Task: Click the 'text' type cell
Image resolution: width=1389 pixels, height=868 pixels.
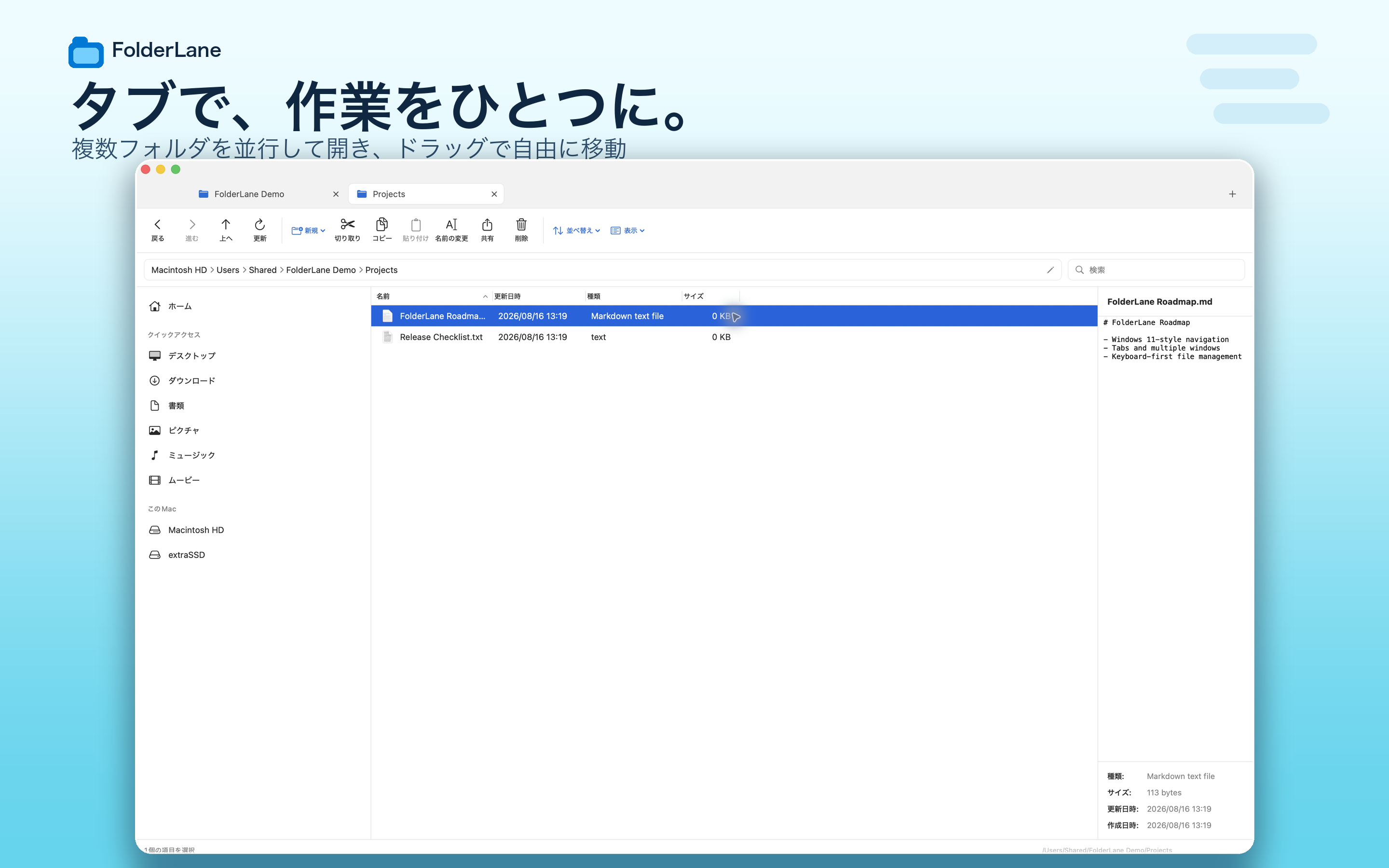Action: (x=598, y=337)
